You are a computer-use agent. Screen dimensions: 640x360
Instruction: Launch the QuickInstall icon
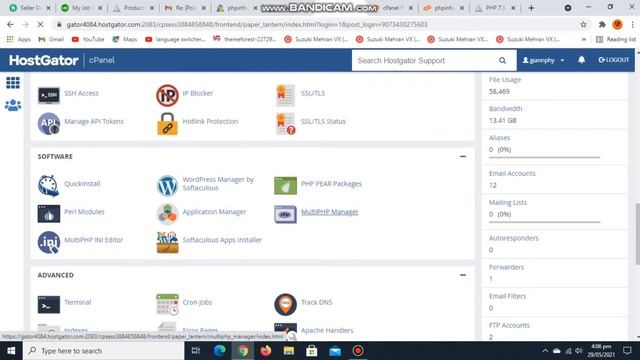[49, 186]
